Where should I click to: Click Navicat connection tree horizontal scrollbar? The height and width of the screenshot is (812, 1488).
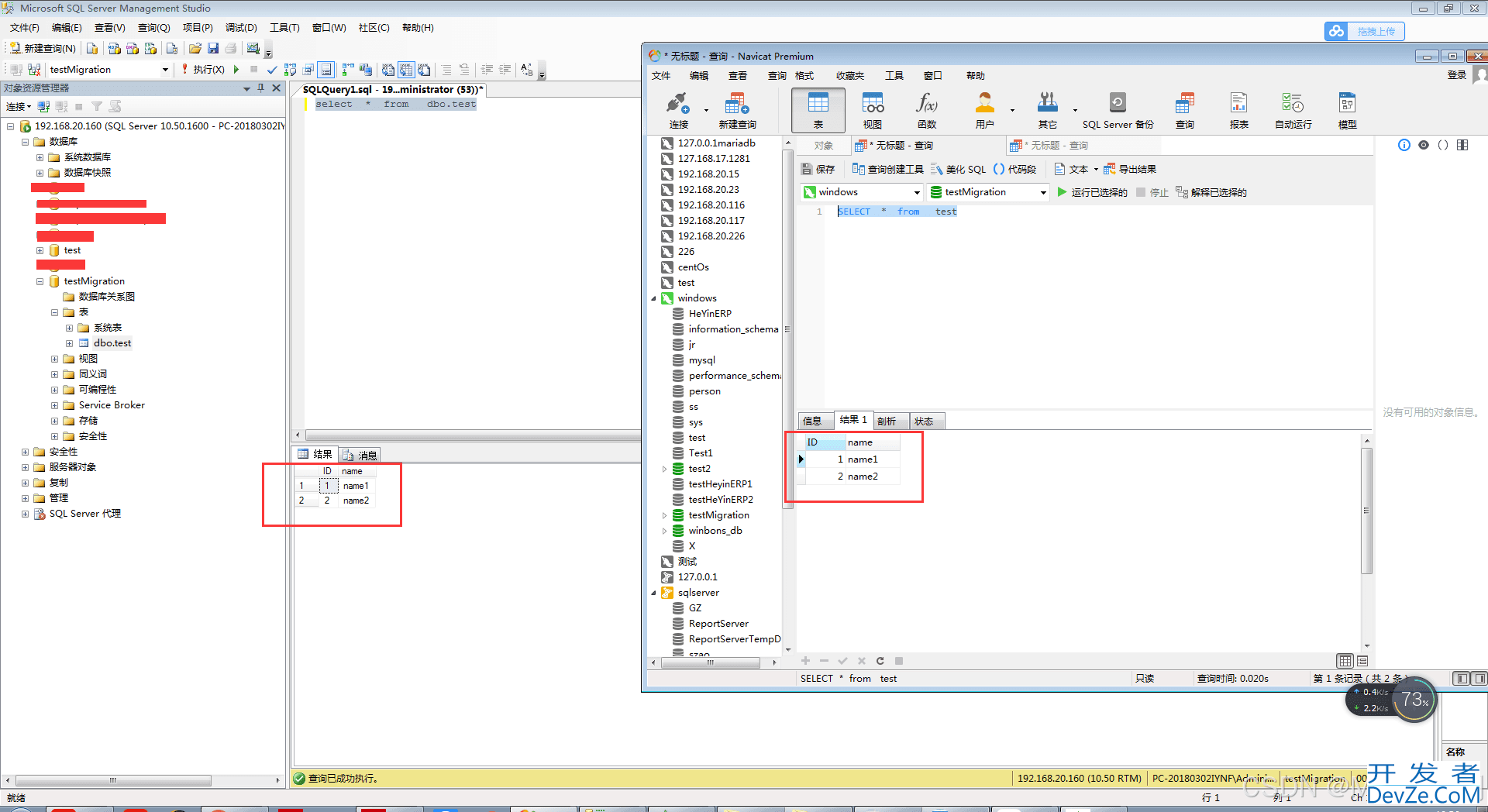pyautogui.click(x=710, y=662)
